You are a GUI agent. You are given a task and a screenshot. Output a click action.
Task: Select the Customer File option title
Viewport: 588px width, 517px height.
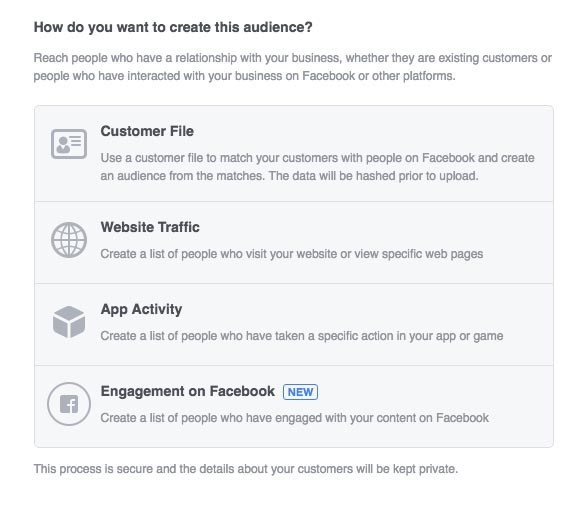point(147,131)
